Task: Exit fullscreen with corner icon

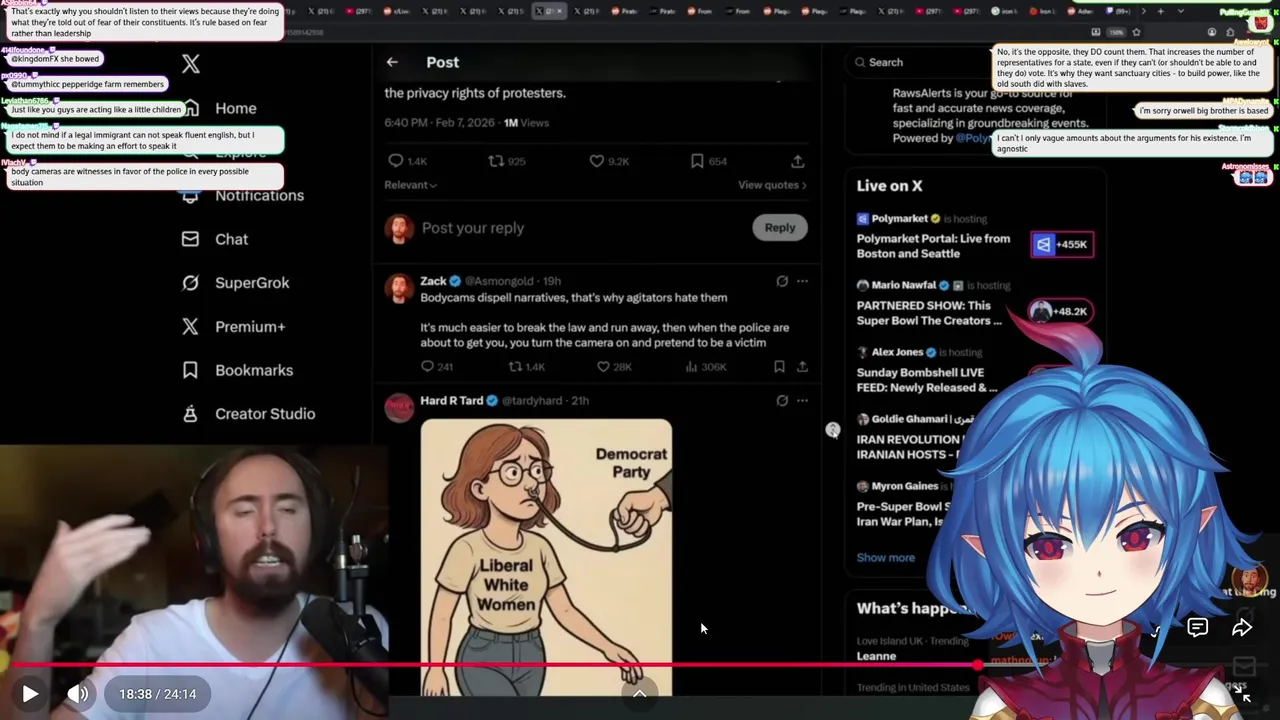Action: 1242,693
